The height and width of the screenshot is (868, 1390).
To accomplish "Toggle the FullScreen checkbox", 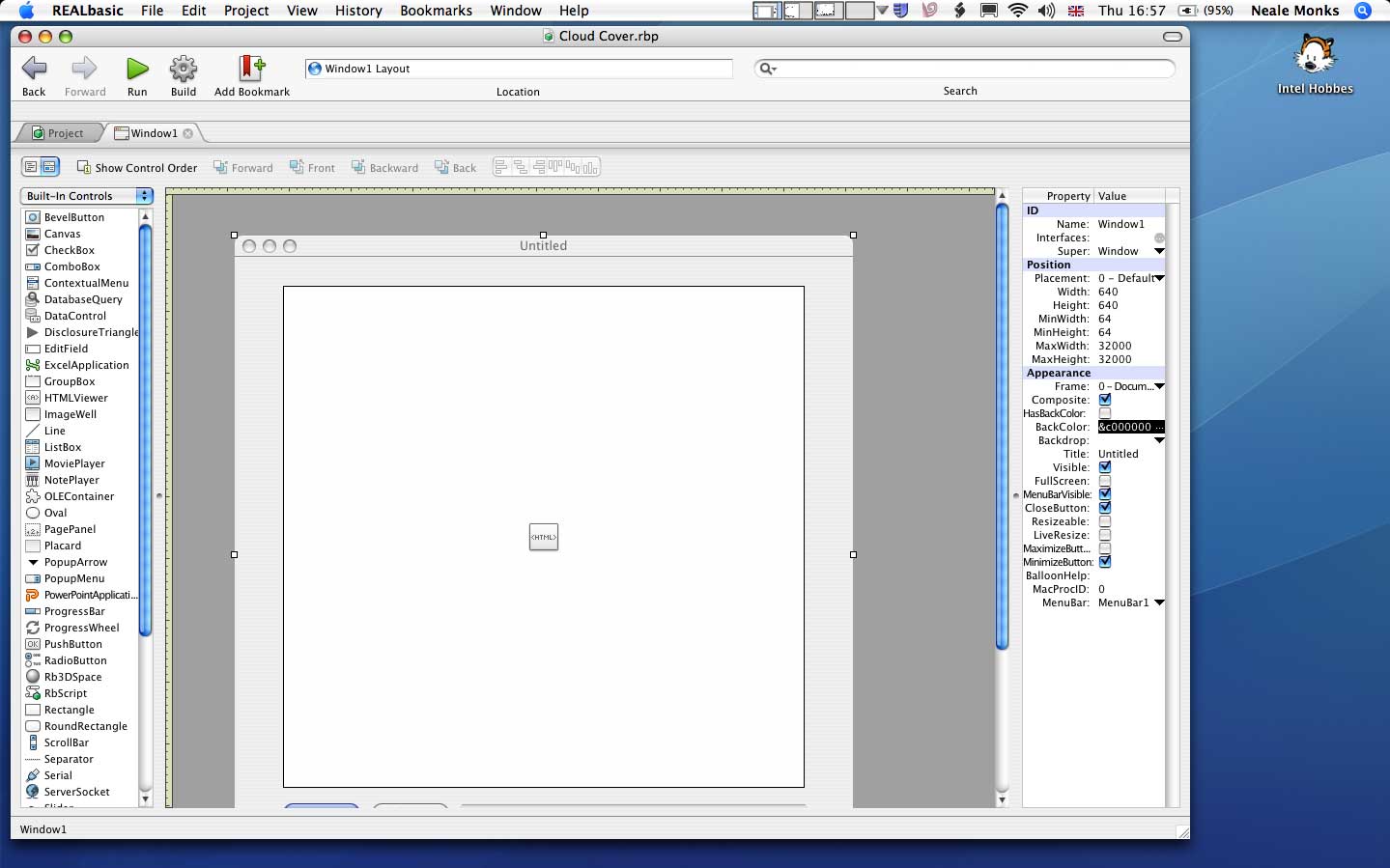I will pos(1105,481).
